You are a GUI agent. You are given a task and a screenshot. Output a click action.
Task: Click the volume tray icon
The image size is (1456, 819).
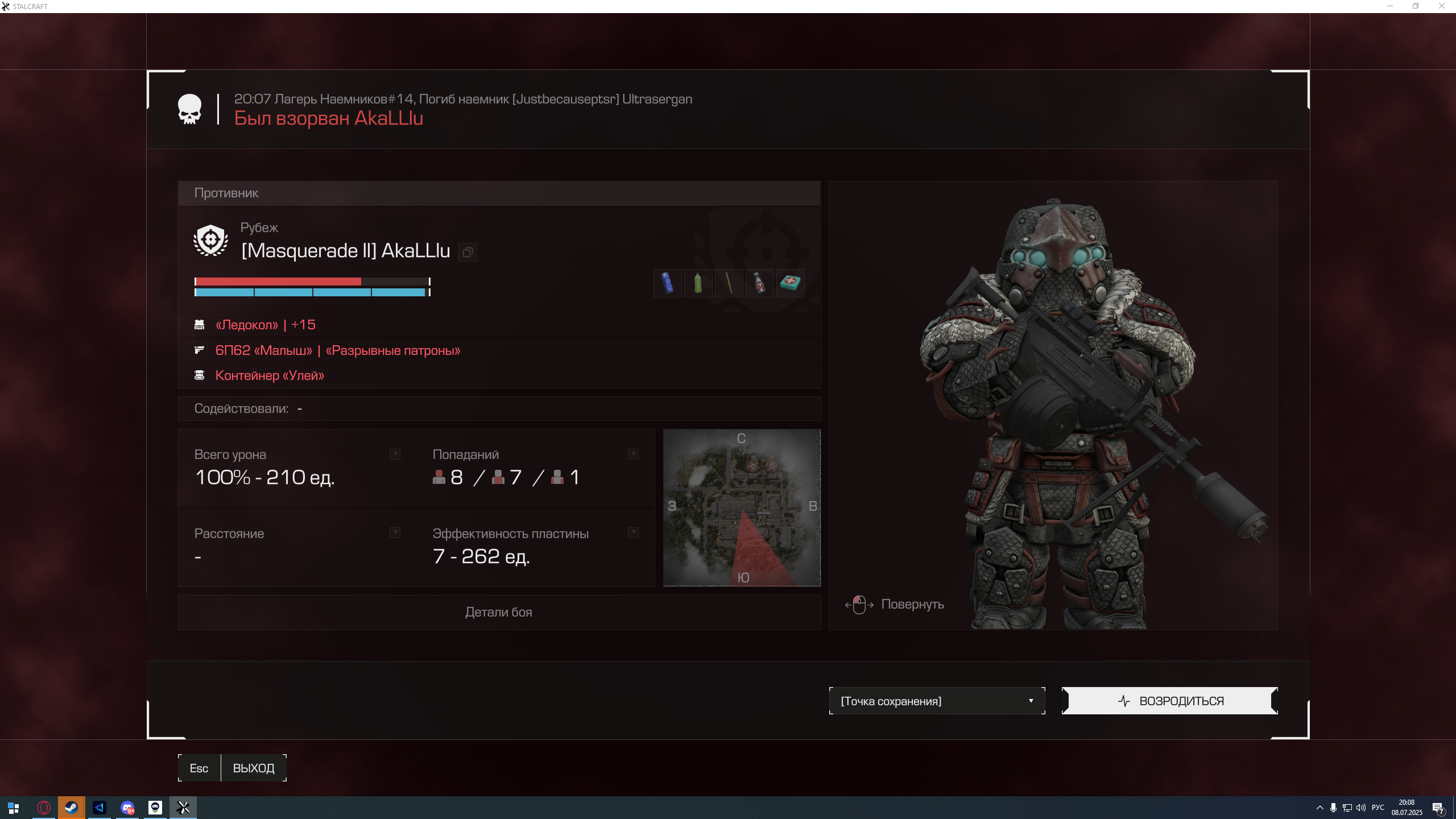[1361, 808]
